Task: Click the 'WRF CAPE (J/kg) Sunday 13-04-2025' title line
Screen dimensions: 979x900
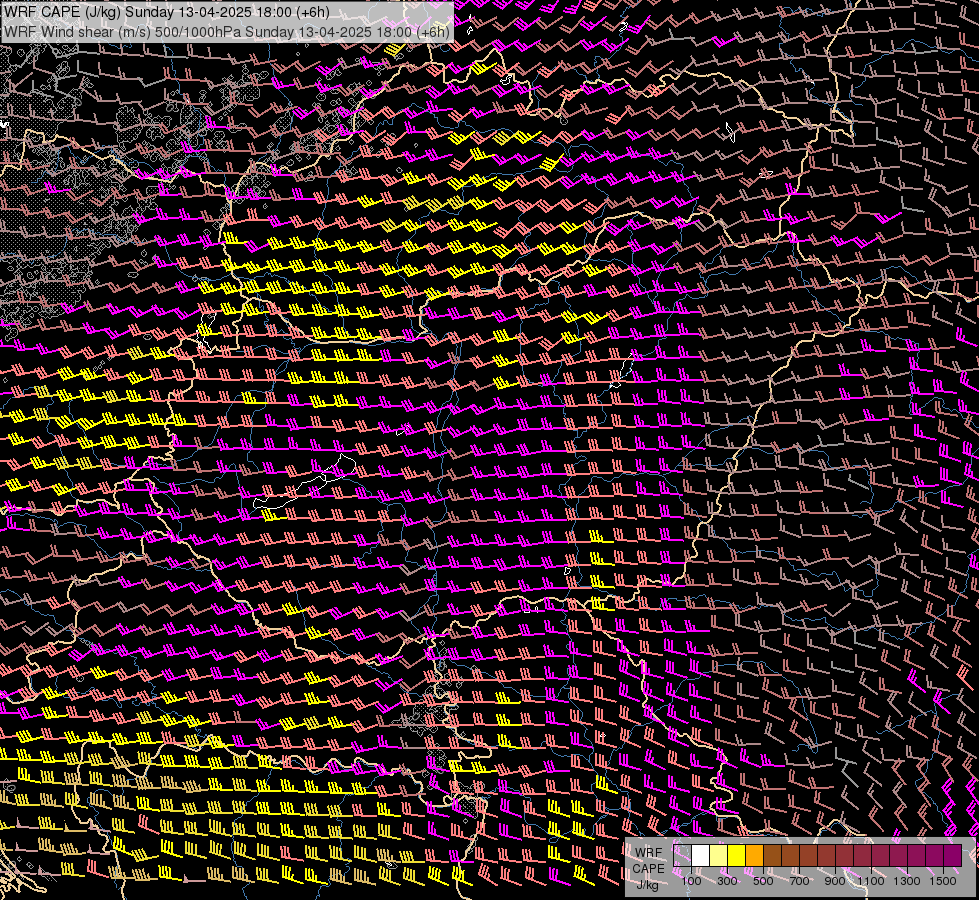Action: pyautogui.click(x=166, y=12)
